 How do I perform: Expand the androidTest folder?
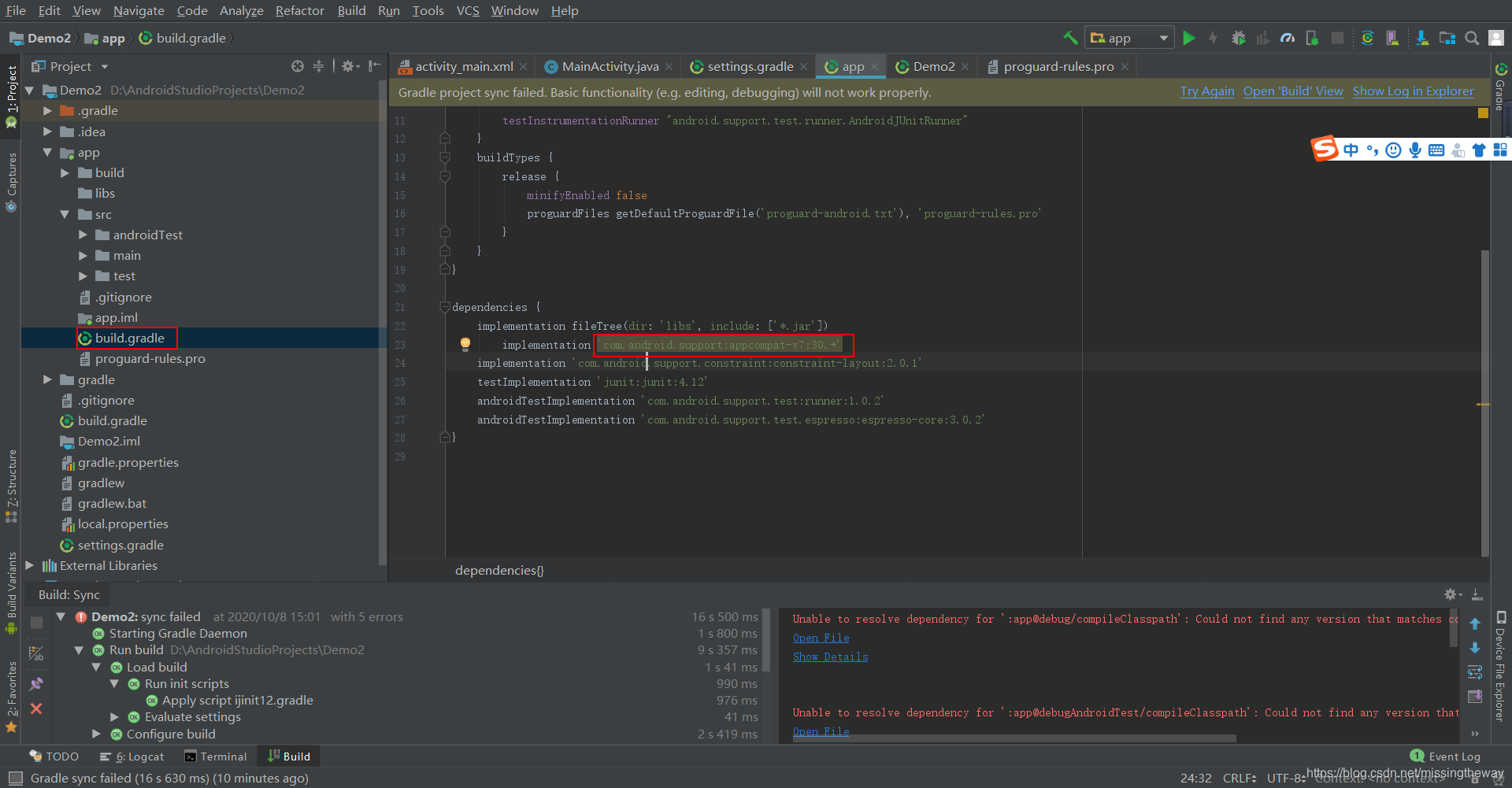(83, 235)
